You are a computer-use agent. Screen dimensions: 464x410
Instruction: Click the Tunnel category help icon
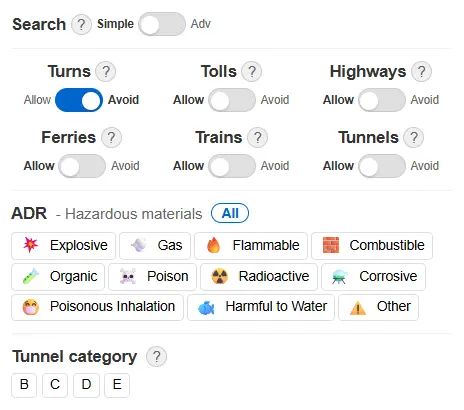[156, 357]
